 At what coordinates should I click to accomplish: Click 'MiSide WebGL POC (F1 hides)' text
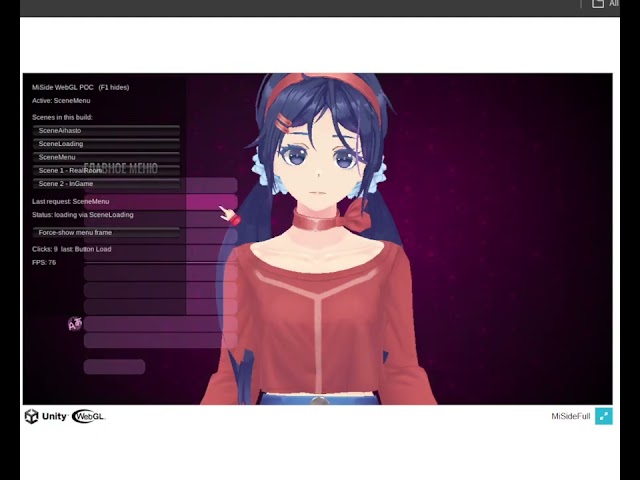pos(80,87)
